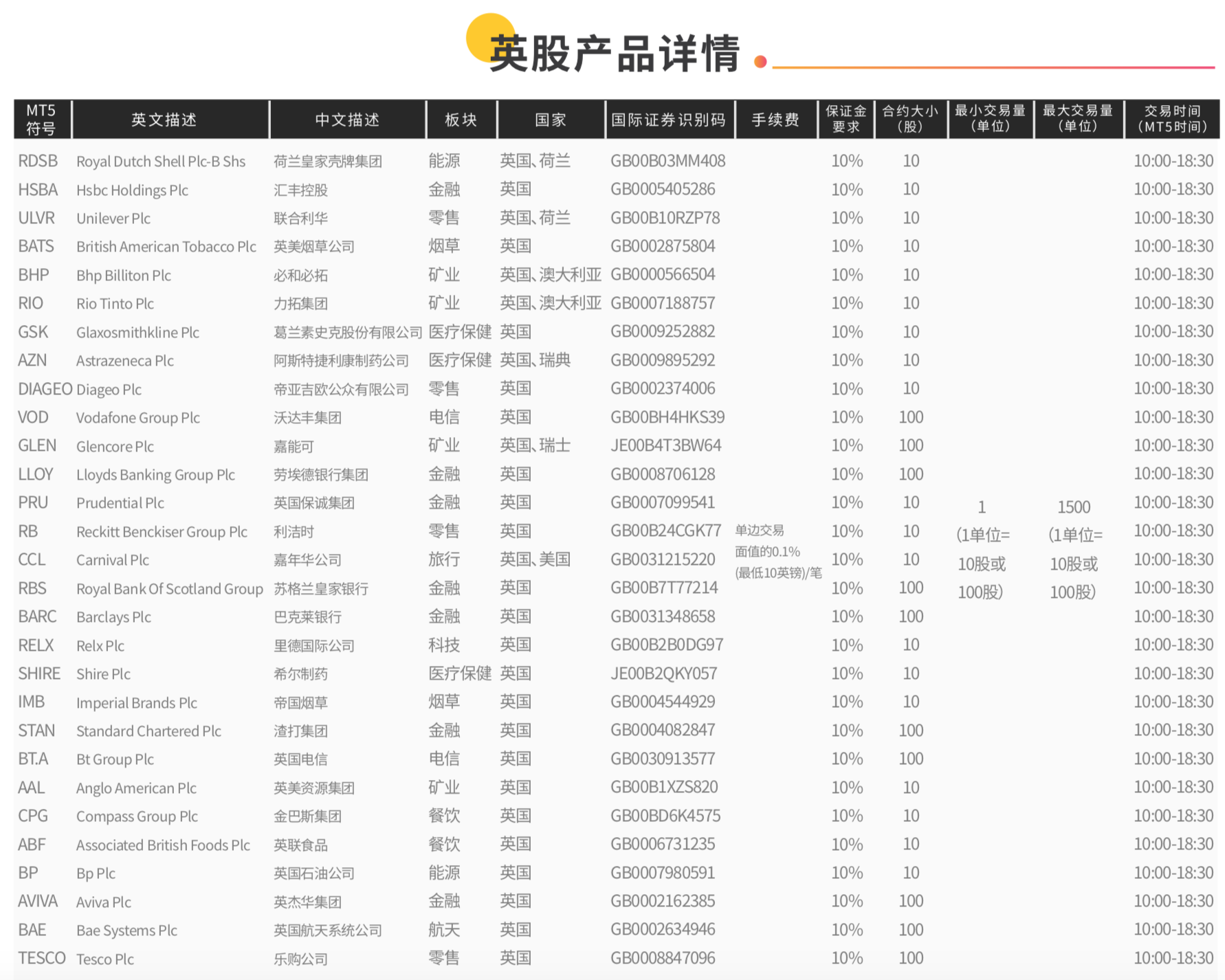Click British American Tobacco Plc
Screen dimensions: 1225x980
(166, 247)
